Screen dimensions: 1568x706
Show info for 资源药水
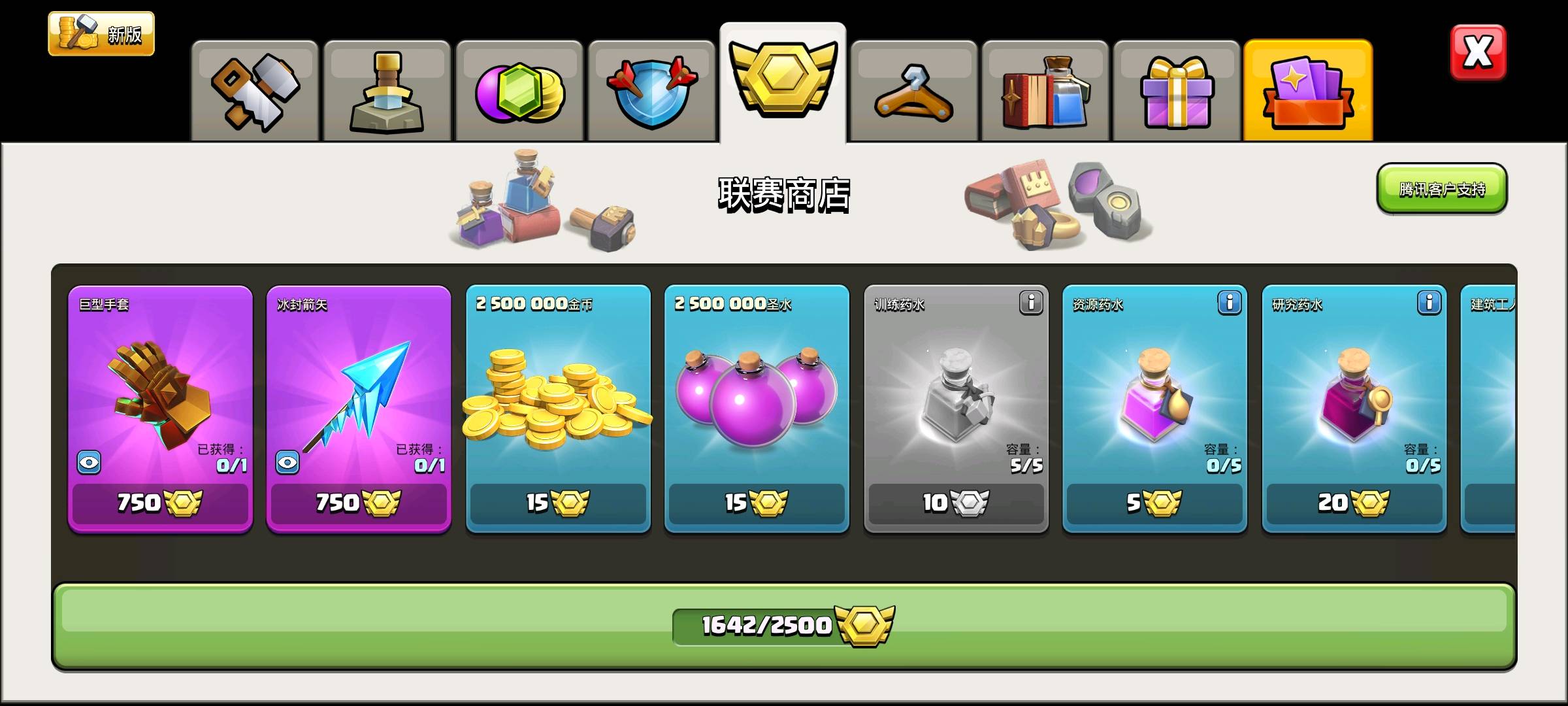[1230, 303]
